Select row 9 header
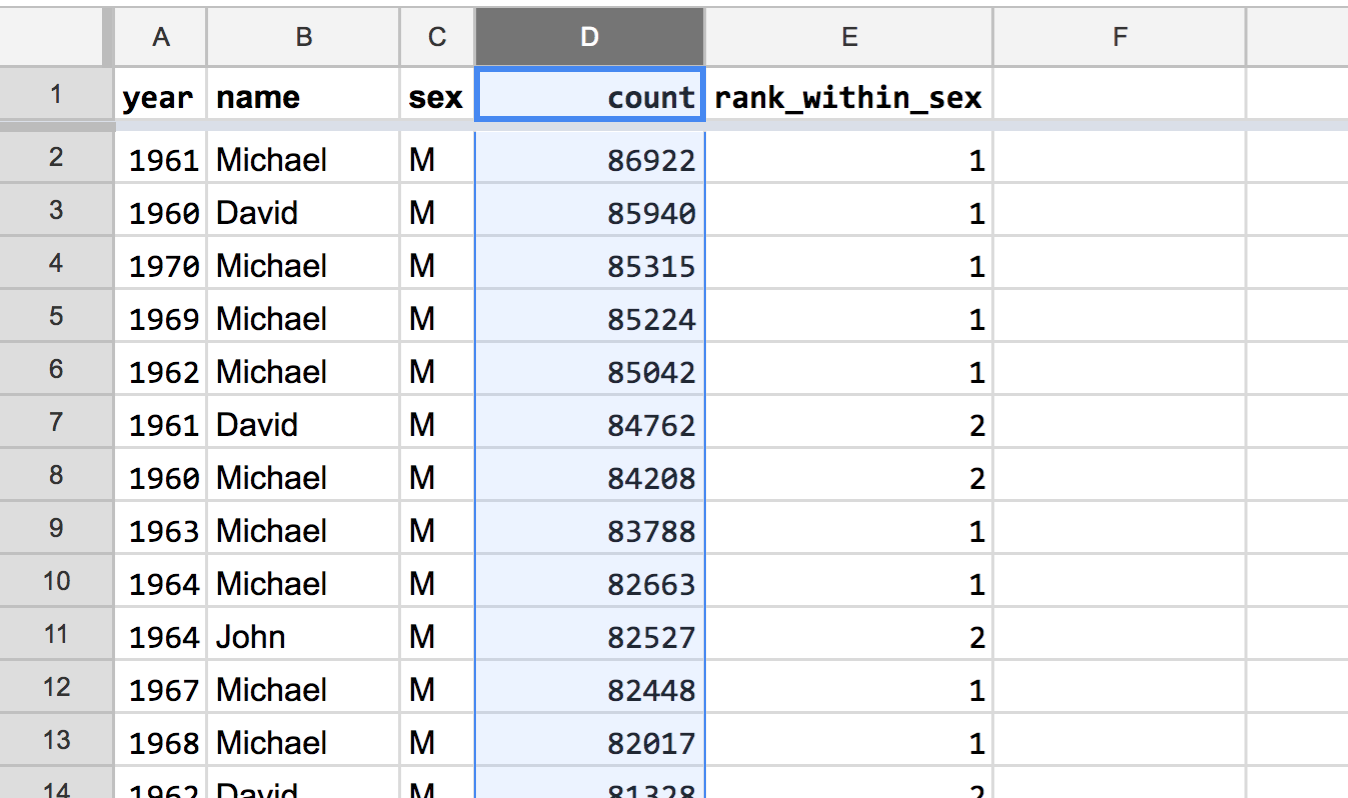This screenshot has width=1348, height=798. [56, 528]
